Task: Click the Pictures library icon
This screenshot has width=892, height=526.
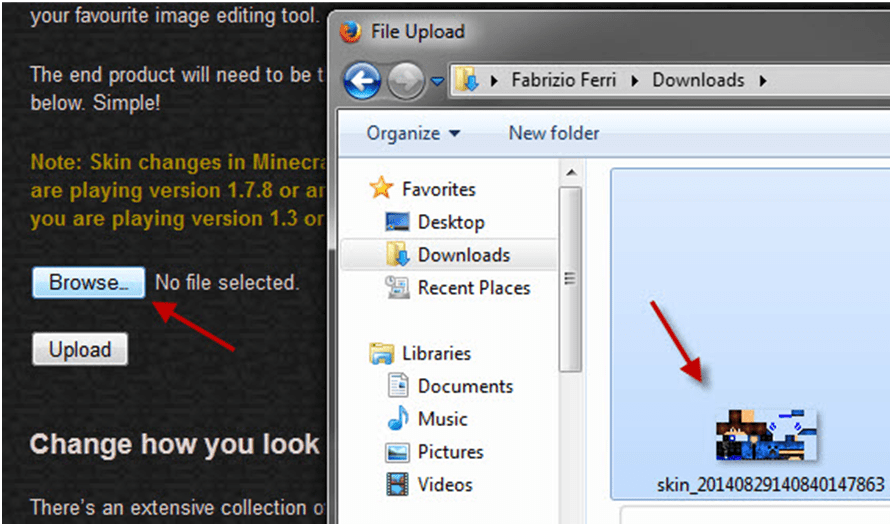Action: [x=397, y=452]
